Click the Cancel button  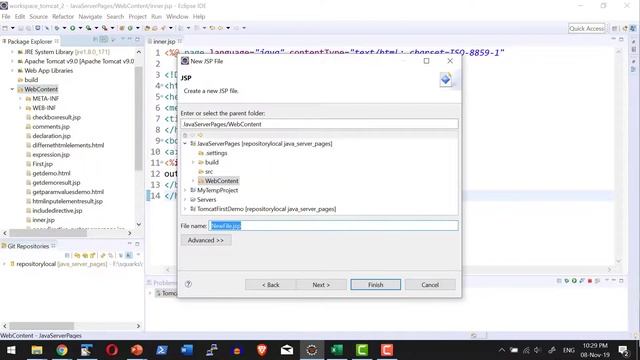(x=430, y=285)
